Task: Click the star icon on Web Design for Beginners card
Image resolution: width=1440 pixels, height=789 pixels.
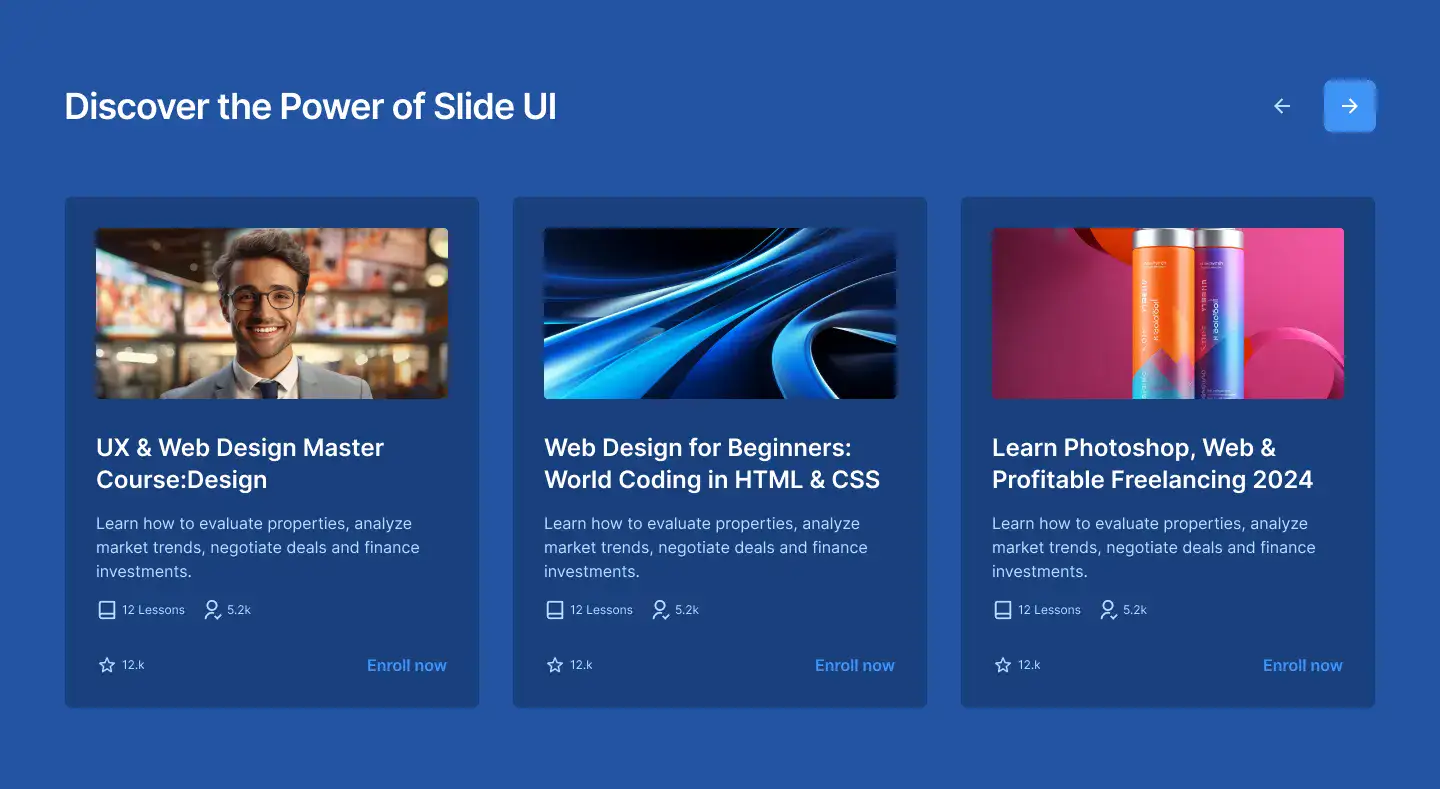Action: (555, 665)
